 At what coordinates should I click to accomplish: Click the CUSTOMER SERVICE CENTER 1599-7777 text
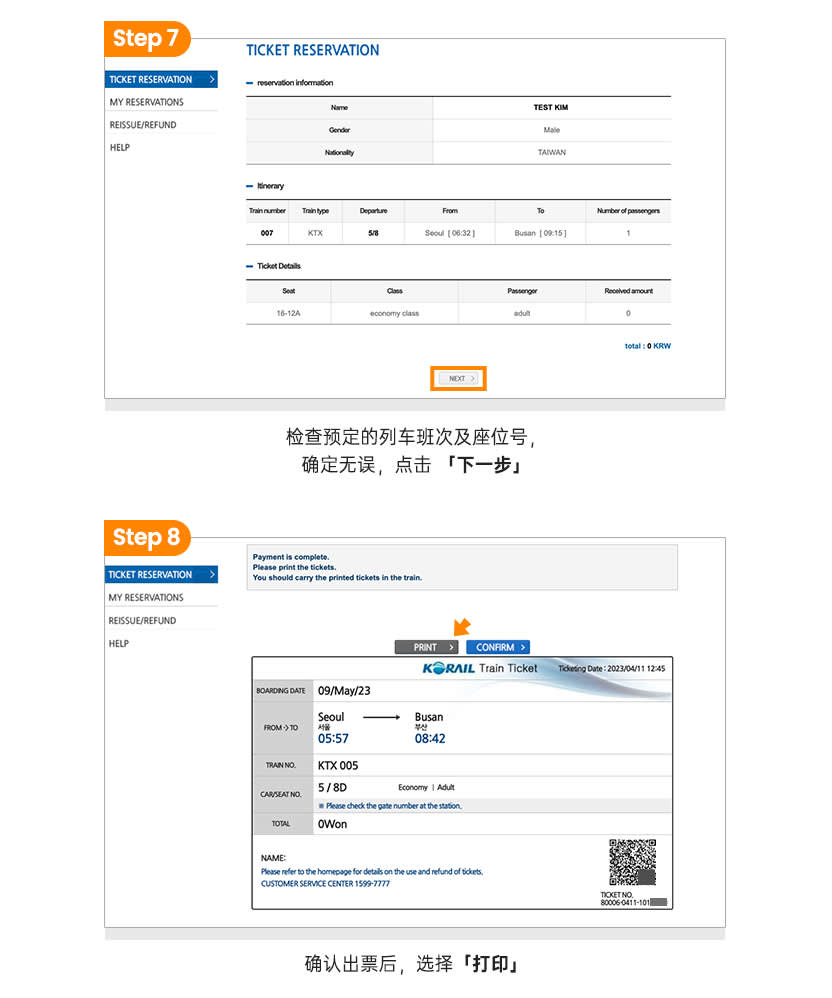pyautogui.click(x=325, y=884)
